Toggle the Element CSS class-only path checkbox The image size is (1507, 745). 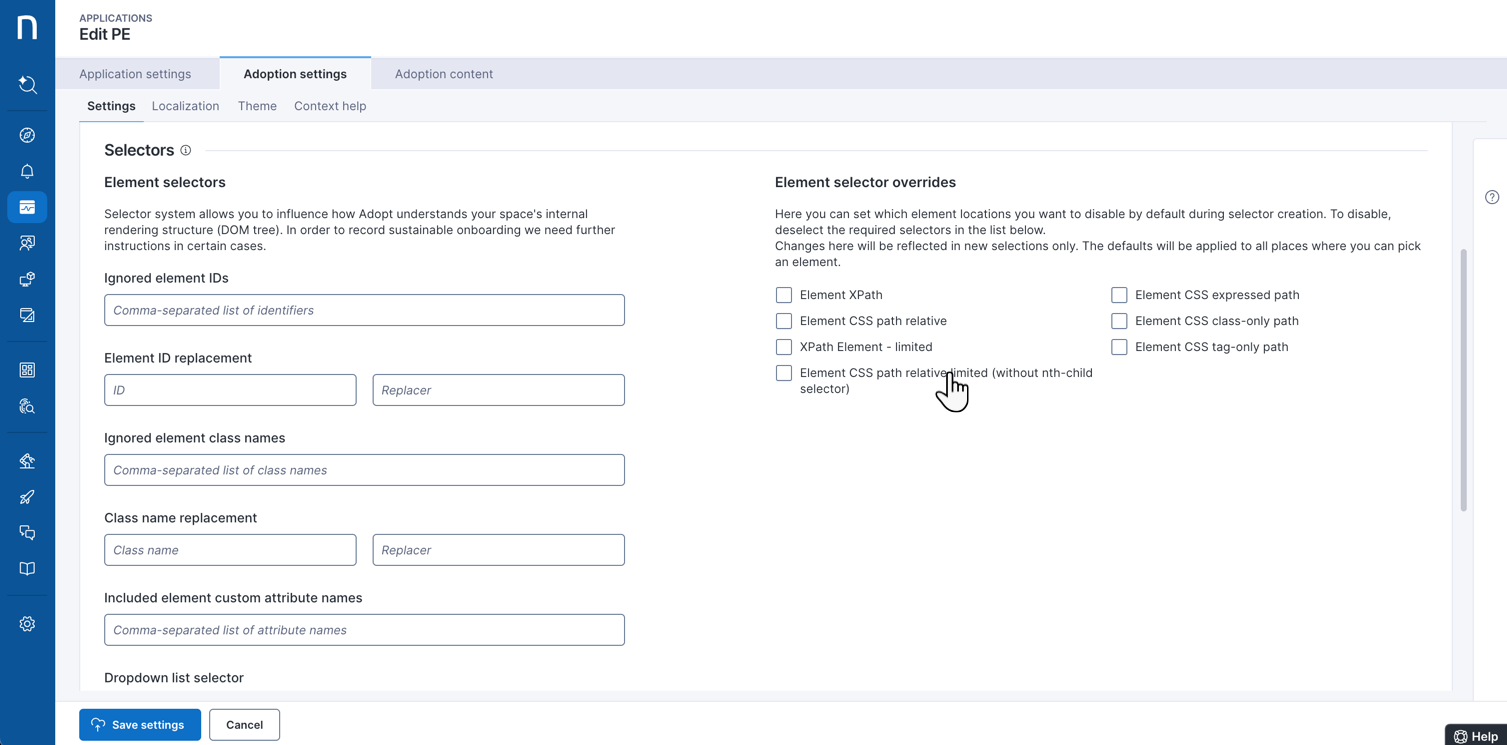[x=1119, y=321]
